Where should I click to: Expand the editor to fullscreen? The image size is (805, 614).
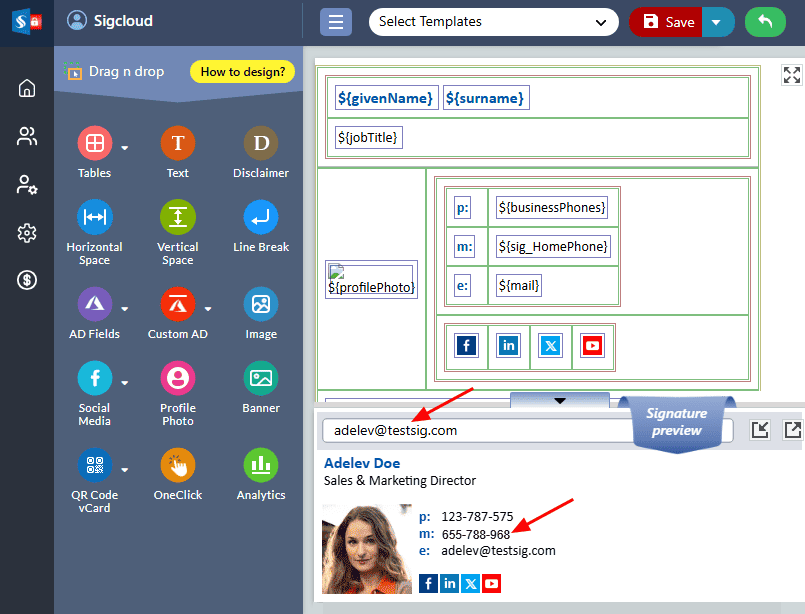point(791,75)
